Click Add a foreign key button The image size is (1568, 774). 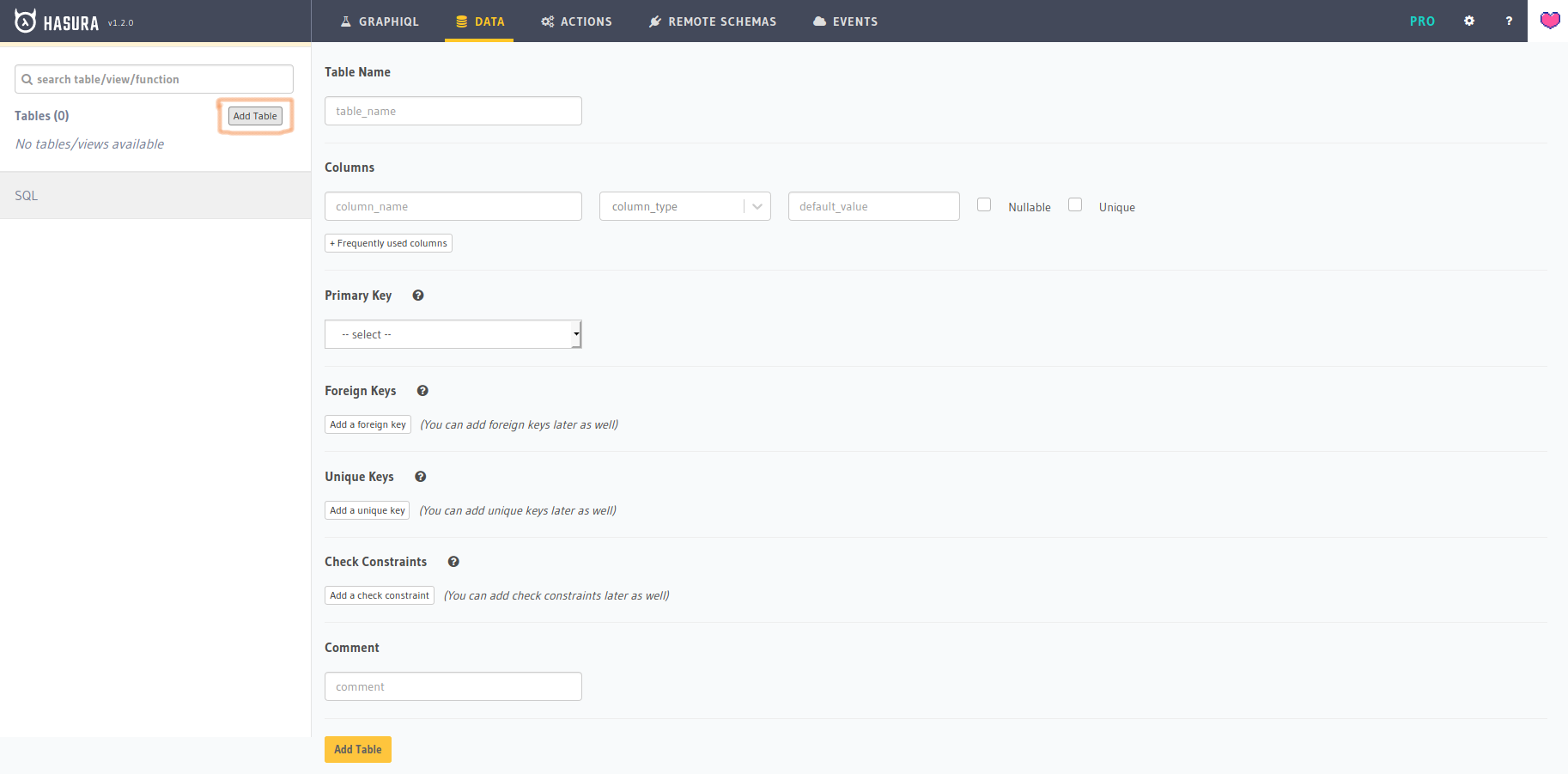(368, 424)
